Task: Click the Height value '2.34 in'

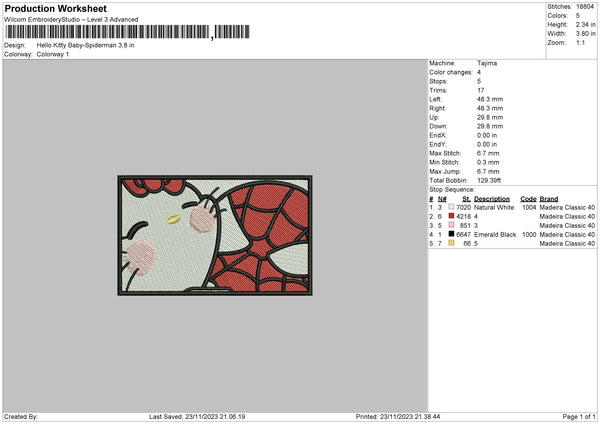Action: tap(585, 24)
